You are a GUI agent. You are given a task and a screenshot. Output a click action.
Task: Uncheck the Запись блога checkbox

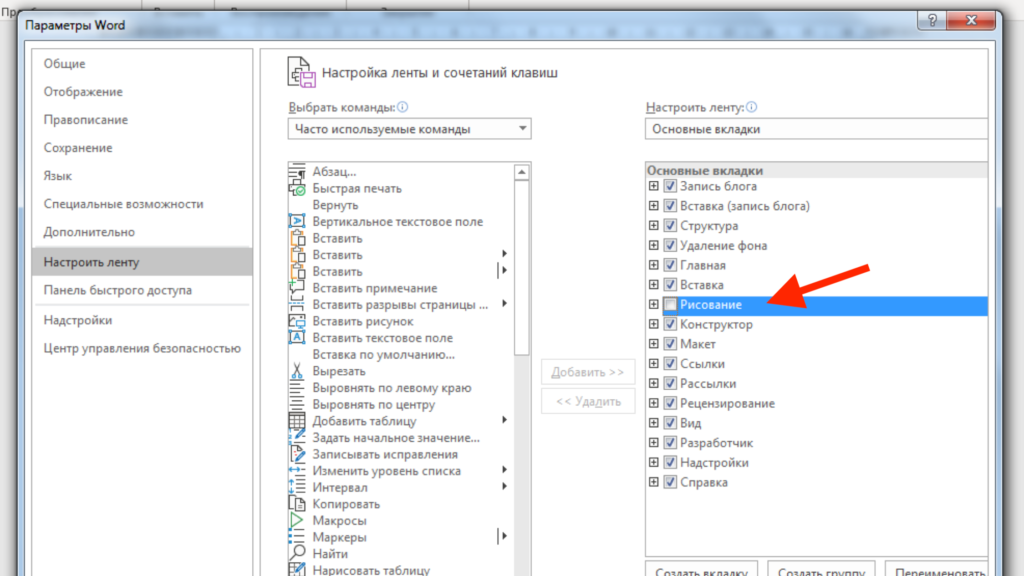pyautogui.click(x=670, y=186)
